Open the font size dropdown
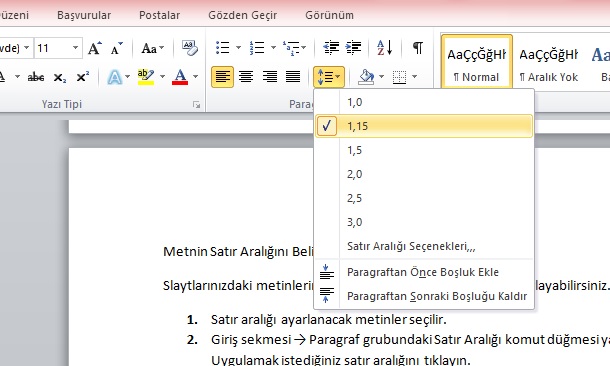The width and height of the screenshot is (610, 366). (75, 48)
